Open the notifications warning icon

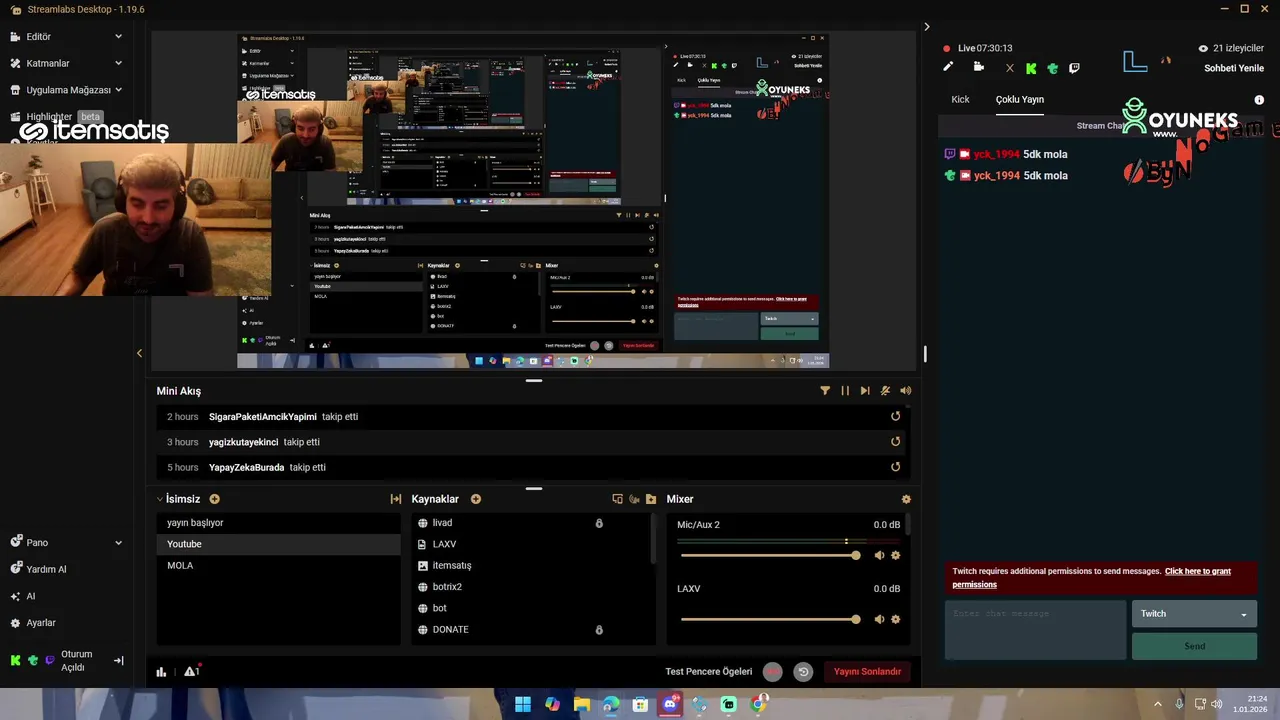(191, 671)
